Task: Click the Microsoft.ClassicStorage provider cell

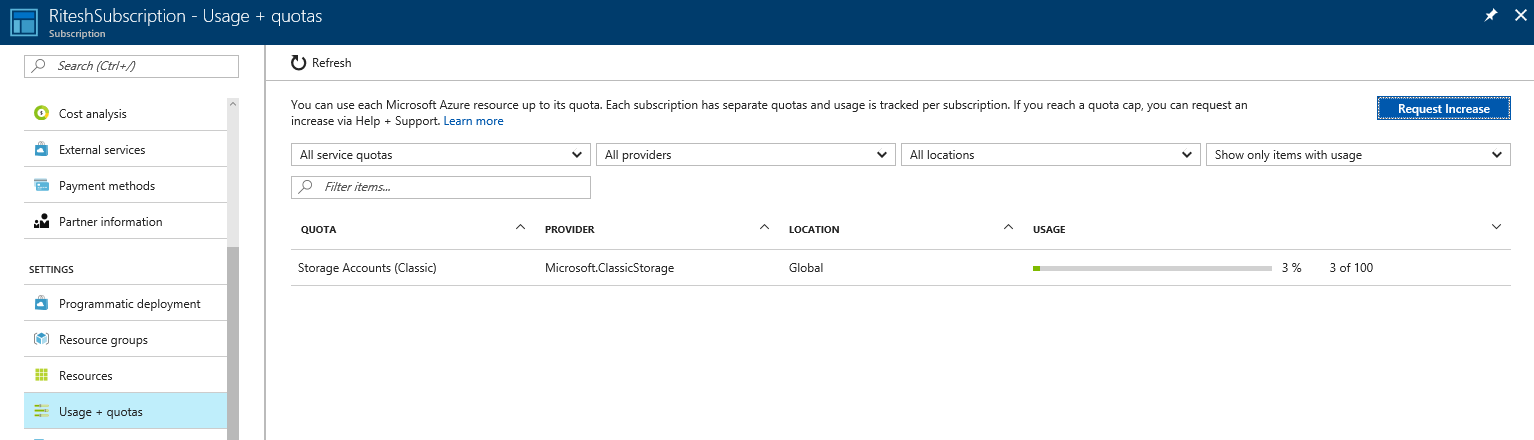Action: point(609,268)
